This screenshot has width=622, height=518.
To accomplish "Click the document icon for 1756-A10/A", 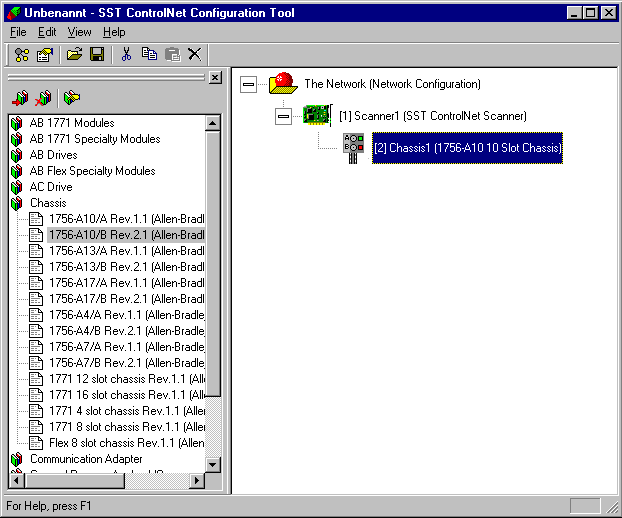I will pos(36,219).
